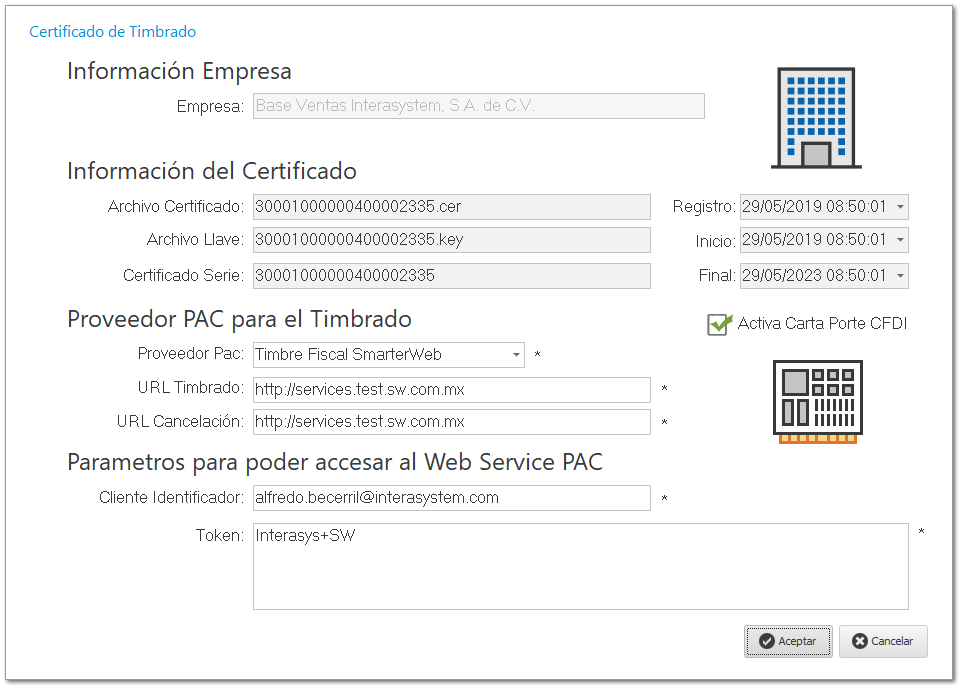Click the Registro date value 29/05/2019
Viewport: 962px width, 689px height.
coord(782,207)
